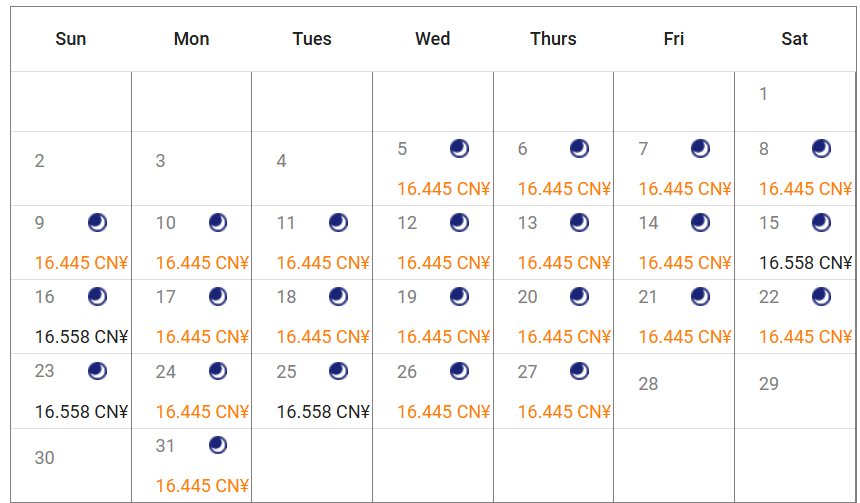Screen dimensions: 860x503
Task: Click the Sat column header
Action: [x=795, y=39]
